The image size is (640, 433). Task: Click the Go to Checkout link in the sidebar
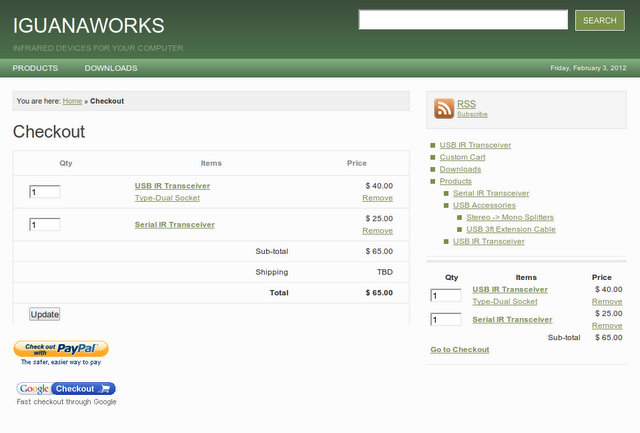[x=460, y=350]
